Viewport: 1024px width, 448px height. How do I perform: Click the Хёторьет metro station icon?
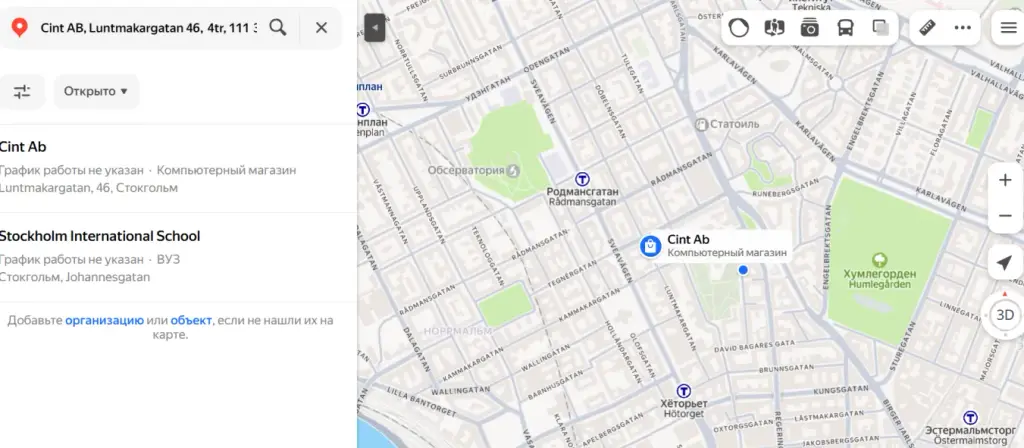pos(684,391)
